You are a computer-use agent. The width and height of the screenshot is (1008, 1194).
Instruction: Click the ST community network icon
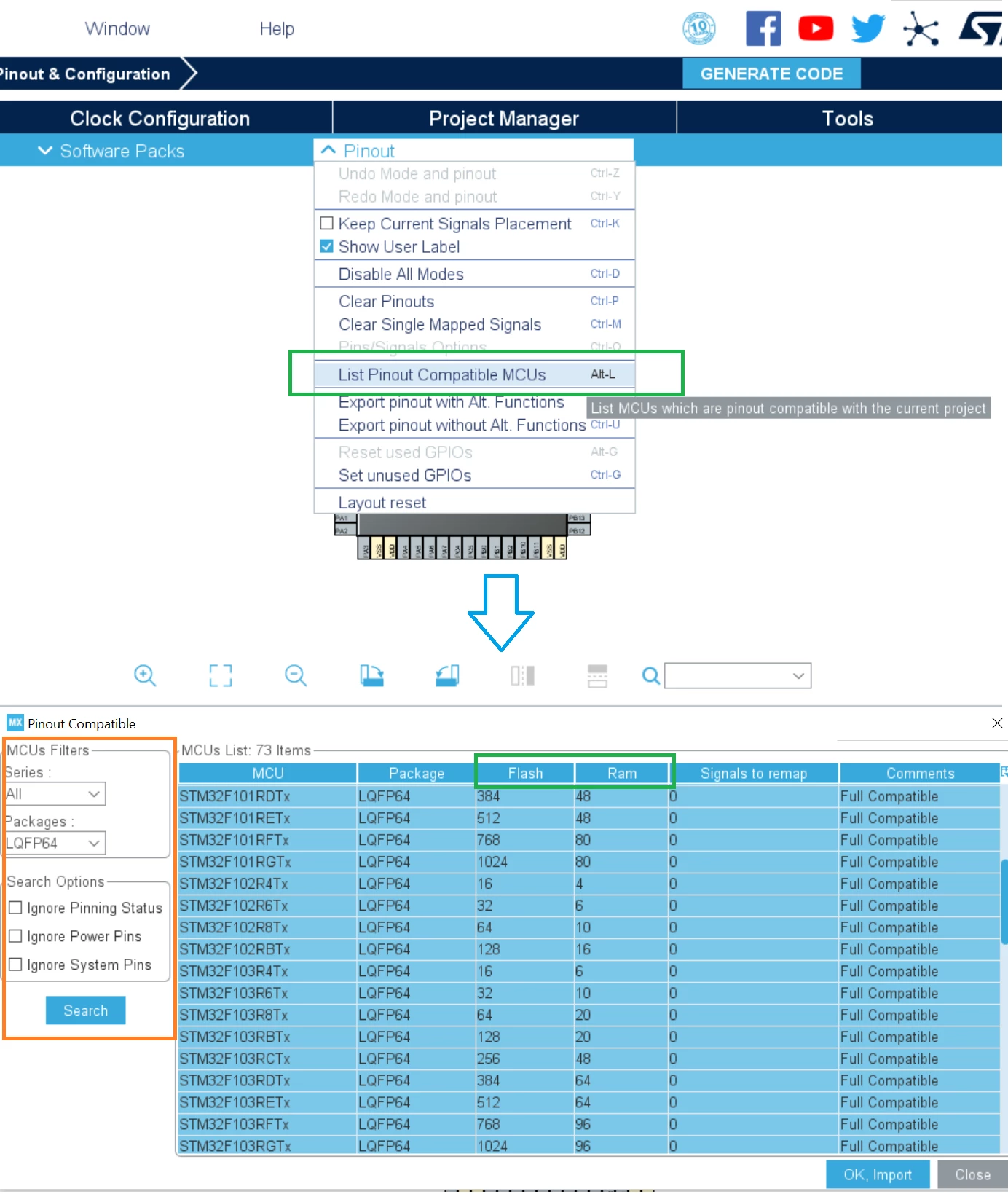[x=921, y=29]
